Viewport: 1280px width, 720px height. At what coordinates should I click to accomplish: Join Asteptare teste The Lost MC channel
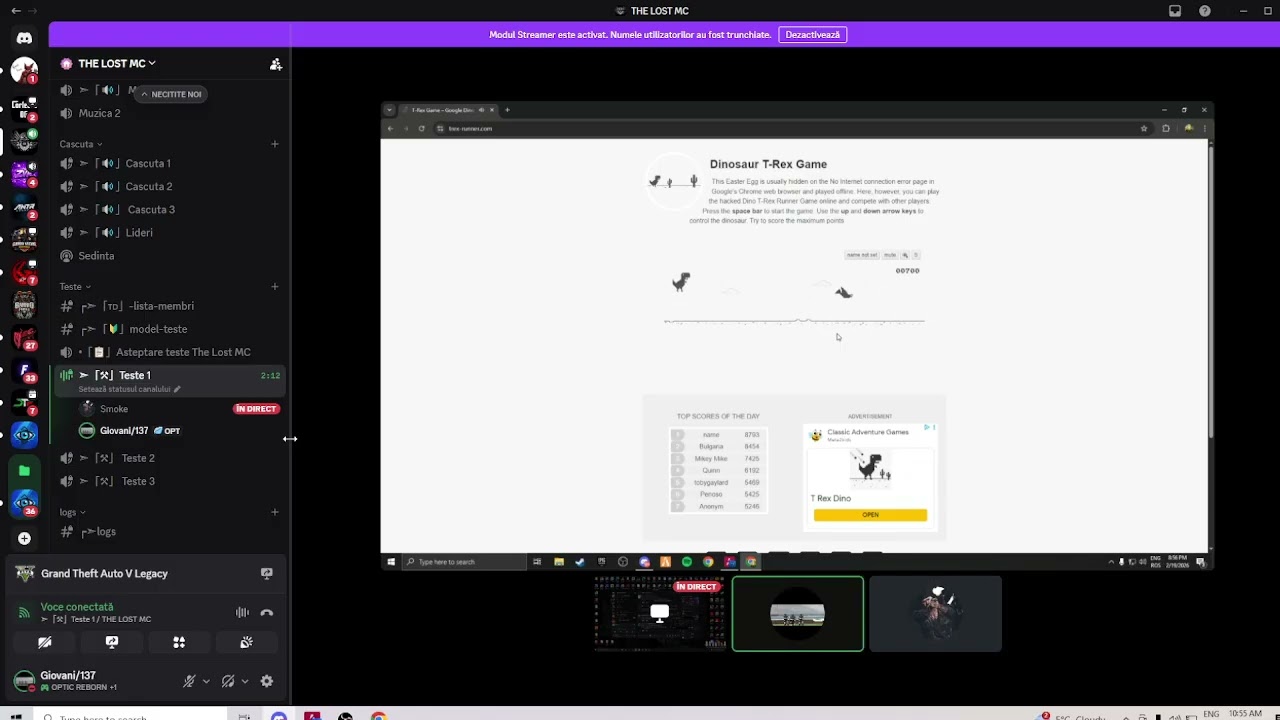(x=170, y=352)
